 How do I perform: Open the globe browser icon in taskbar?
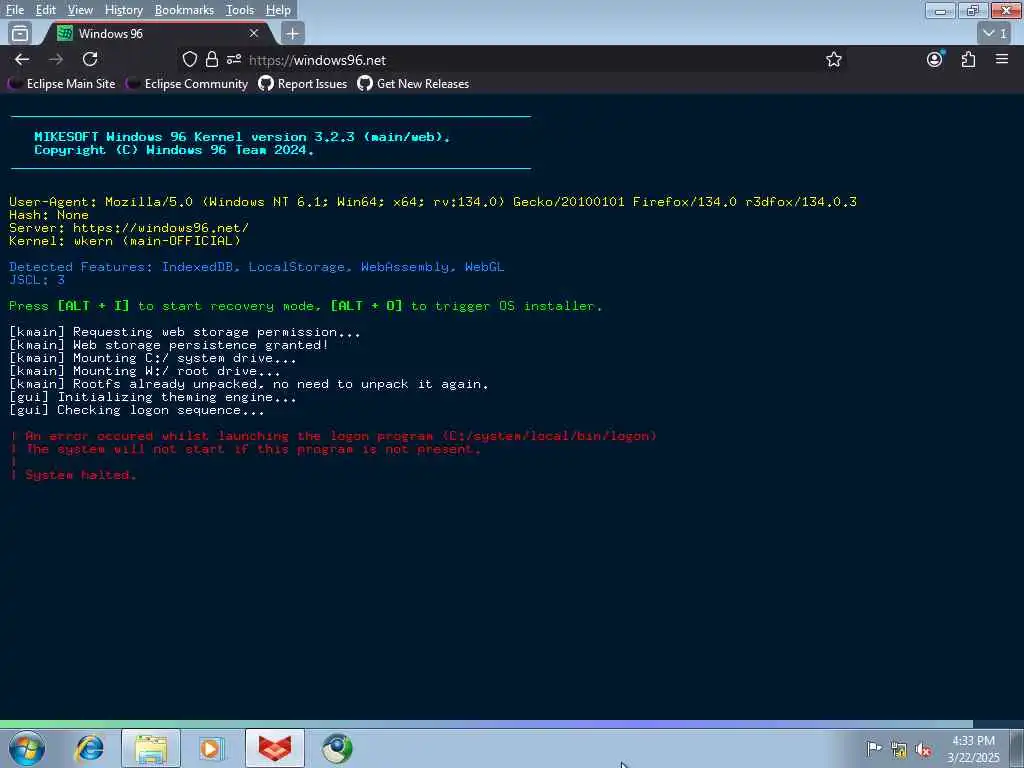pos(337,748)
